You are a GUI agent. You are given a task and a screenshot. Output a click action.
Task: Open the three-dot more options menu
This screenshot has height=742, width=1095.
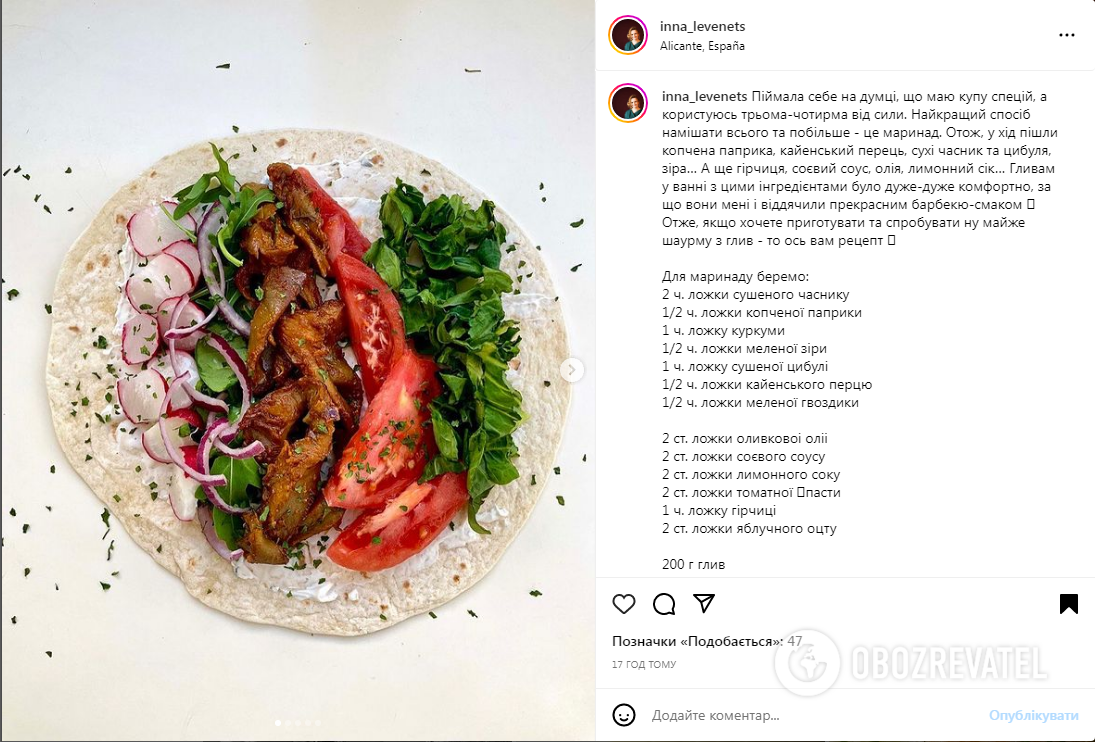1066,35
